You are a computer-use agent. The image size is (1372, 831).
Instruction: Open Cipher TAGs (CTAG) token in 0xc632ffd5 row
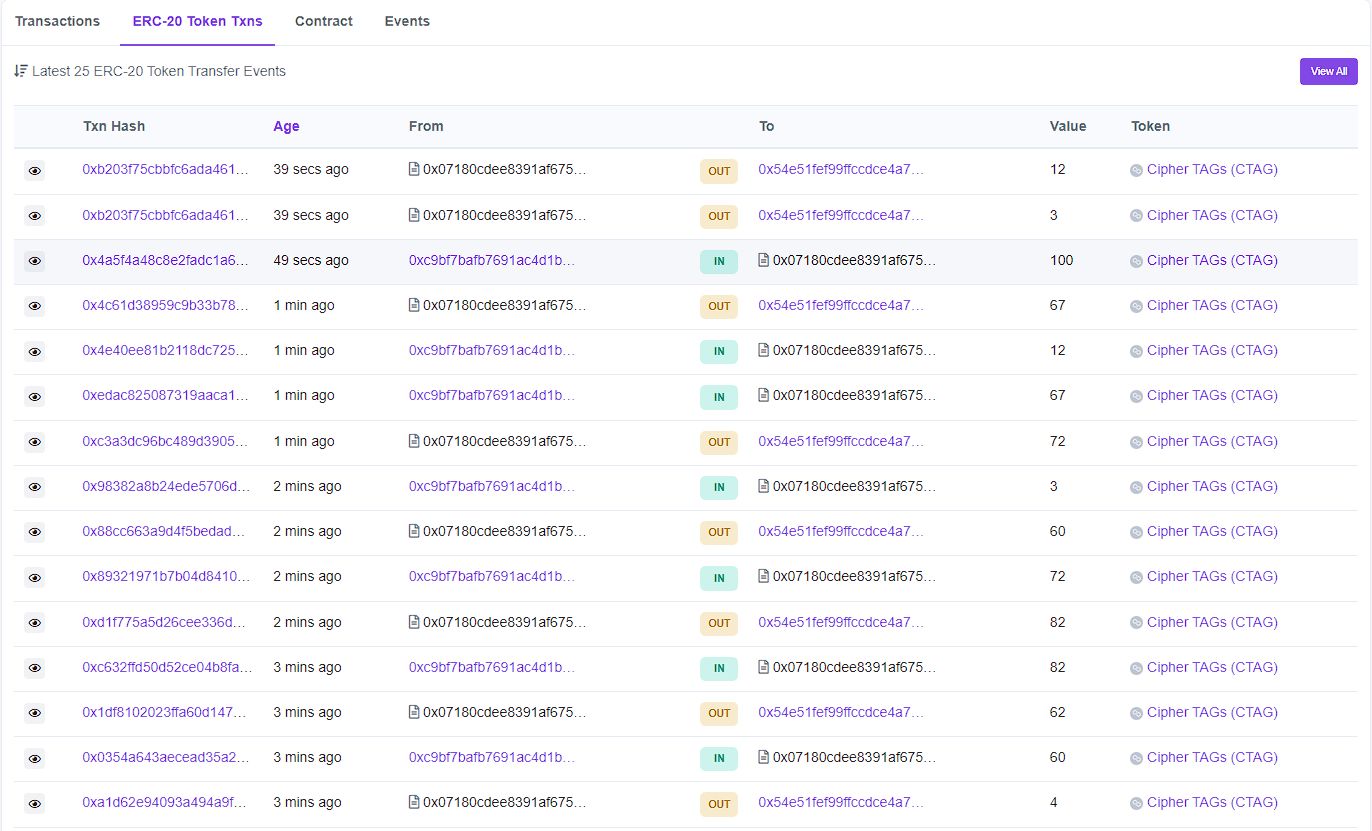pos(1212,667)
